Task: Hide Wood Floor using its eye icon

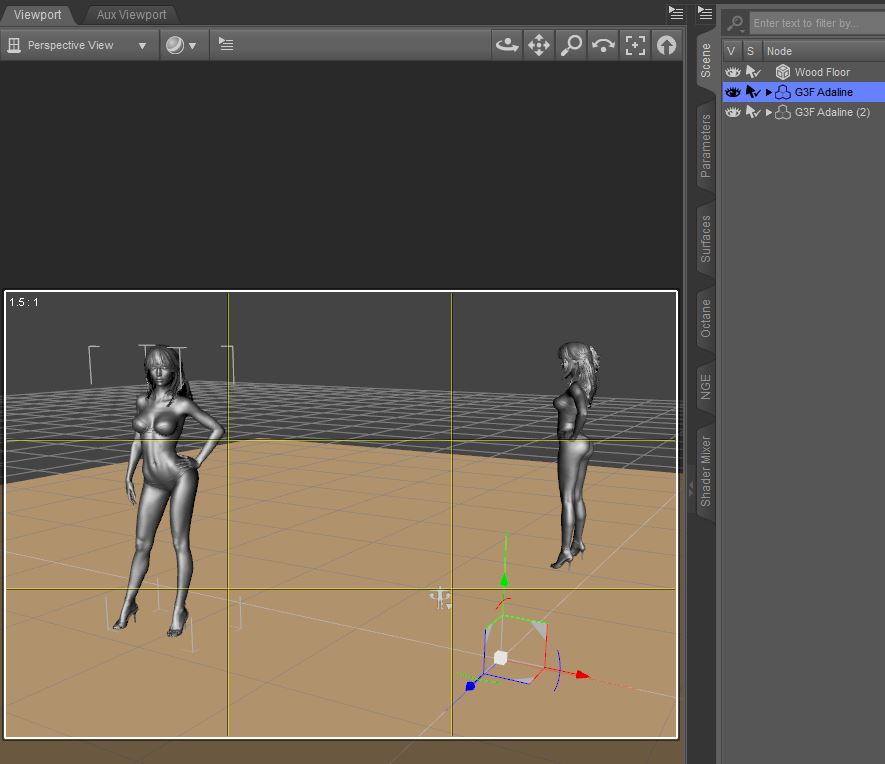Action: [733, 72]
